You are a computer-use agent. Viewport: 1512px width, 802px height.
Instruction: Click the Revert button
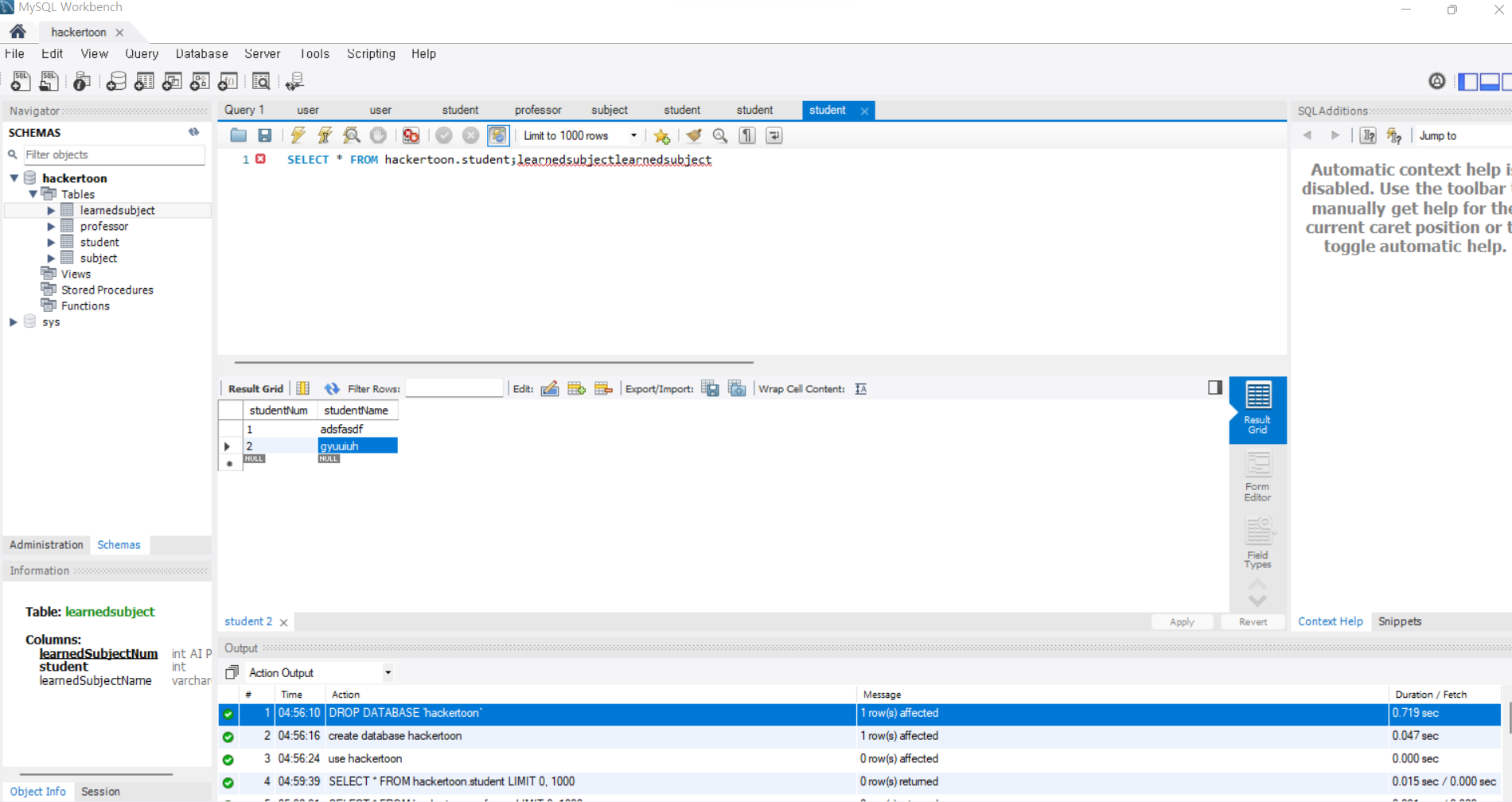coord(1253,621)
